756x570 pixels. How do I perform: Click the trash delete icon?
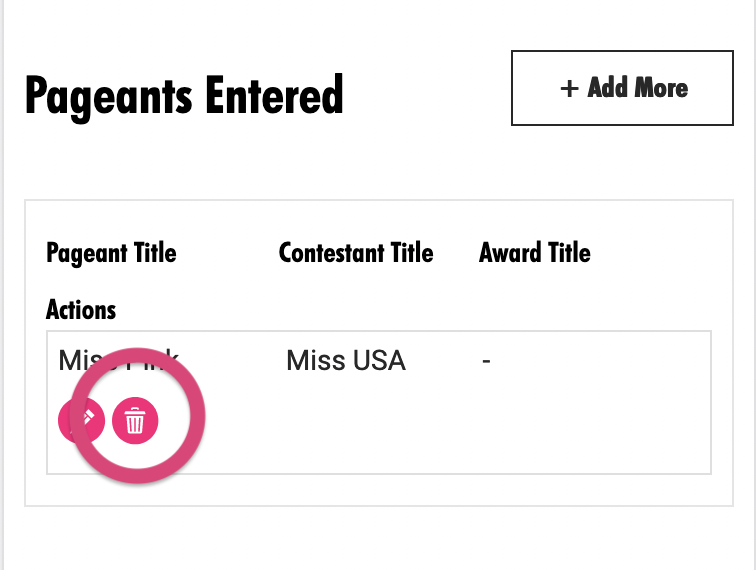click(135, 420)
